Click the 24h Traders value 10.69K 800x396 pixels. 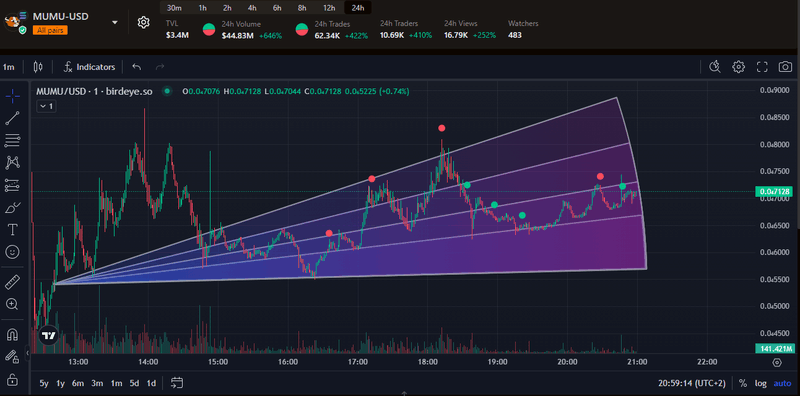pyautogui.click(x=392, y=35)
